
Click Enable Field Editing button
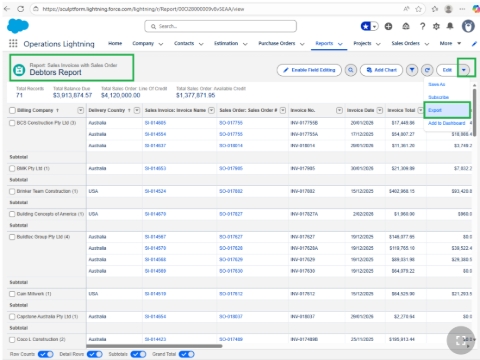309,70
